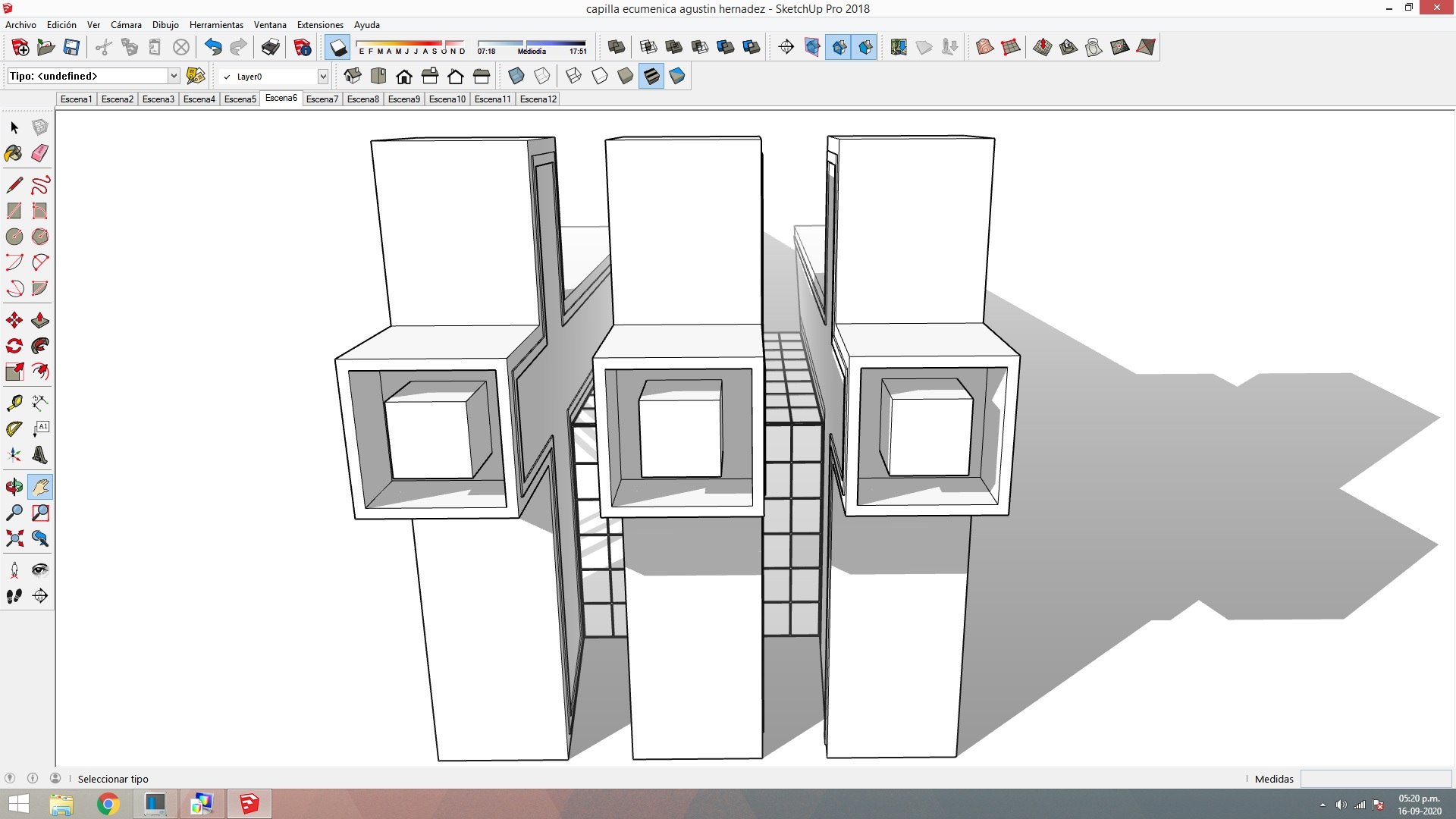Expand the Tipo undefined dropdown
The height and width of the screenshot is (819, 1456).
[x=174, y=76]
